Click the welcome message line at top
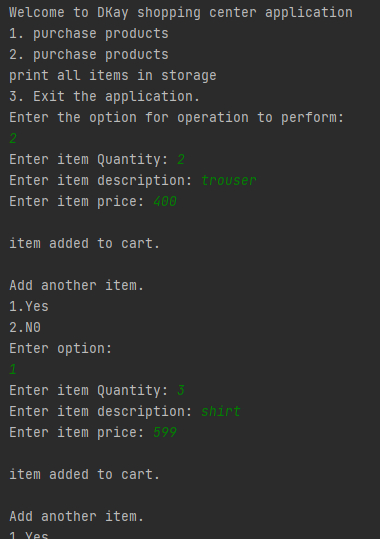The height and width of the screenshot is (539, 380). click(181, 13)
